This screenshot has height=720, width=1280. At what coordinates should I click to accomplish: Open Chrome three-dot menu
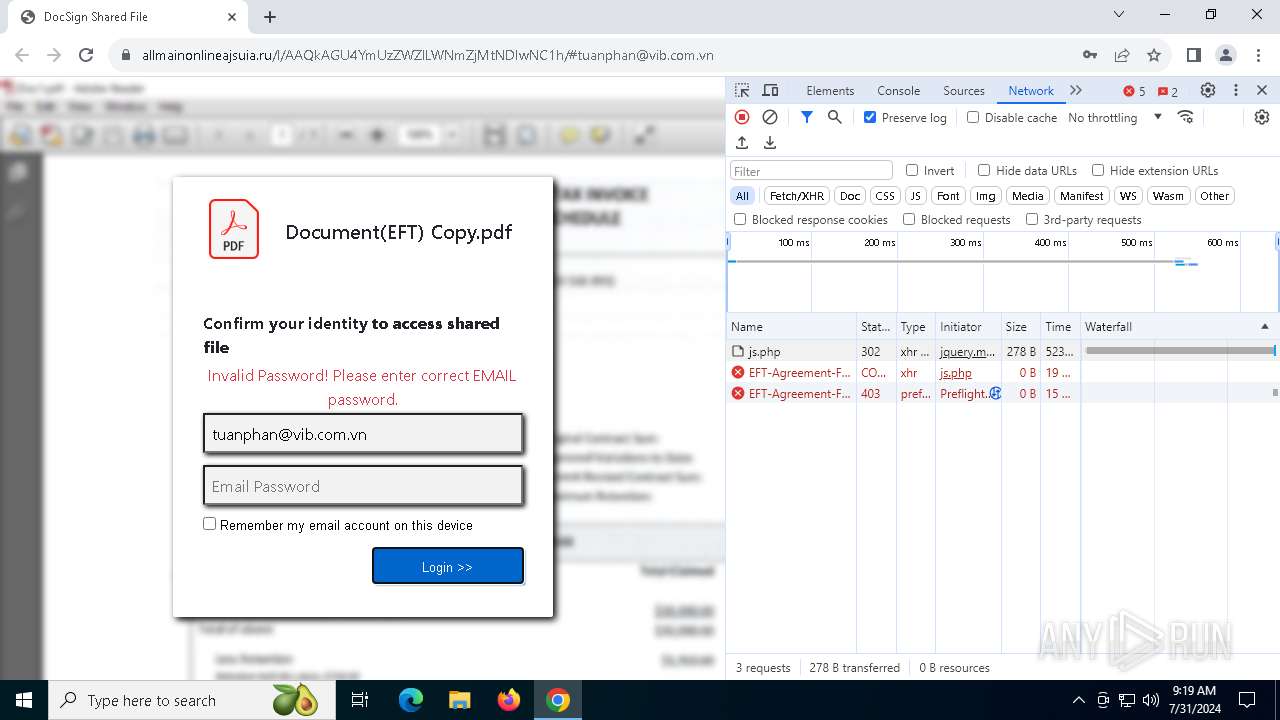pos(1258,55)
